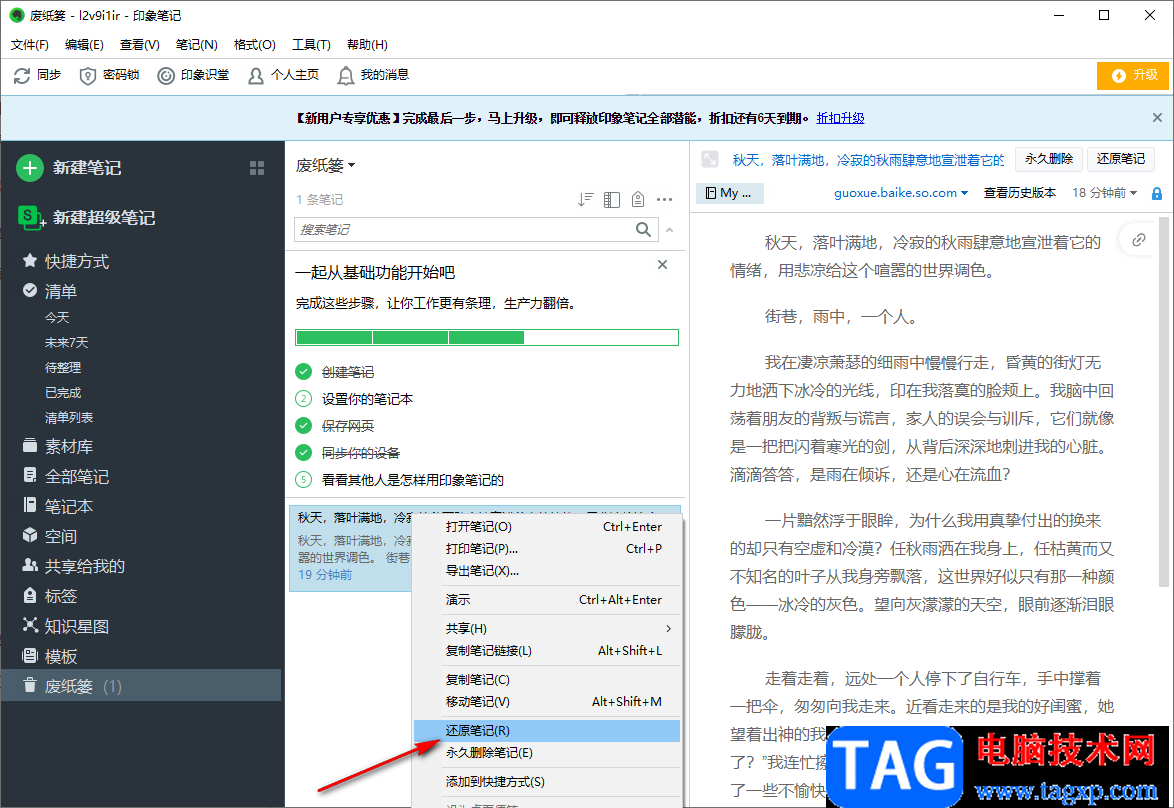Choose 还原笔记(R) to restore the note
Viewport: 1174px width, 808px height.
click(x=547, y=731)
